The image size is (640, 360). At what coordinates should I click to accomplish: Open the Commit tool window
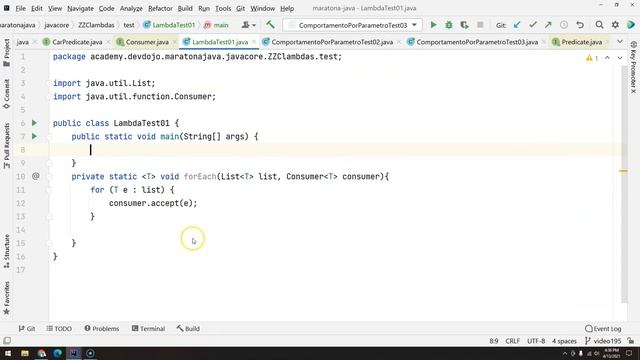[7, 94]
